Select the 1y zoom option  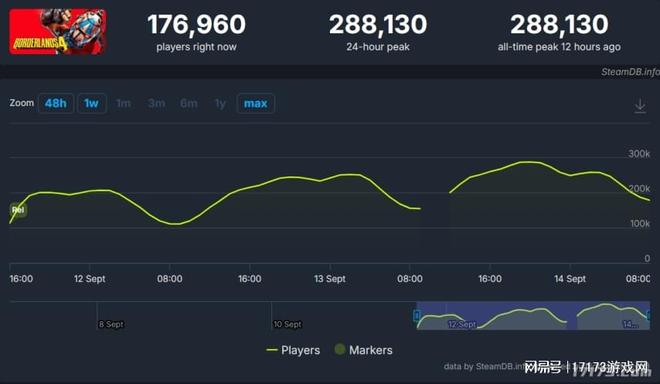point(220,103)
